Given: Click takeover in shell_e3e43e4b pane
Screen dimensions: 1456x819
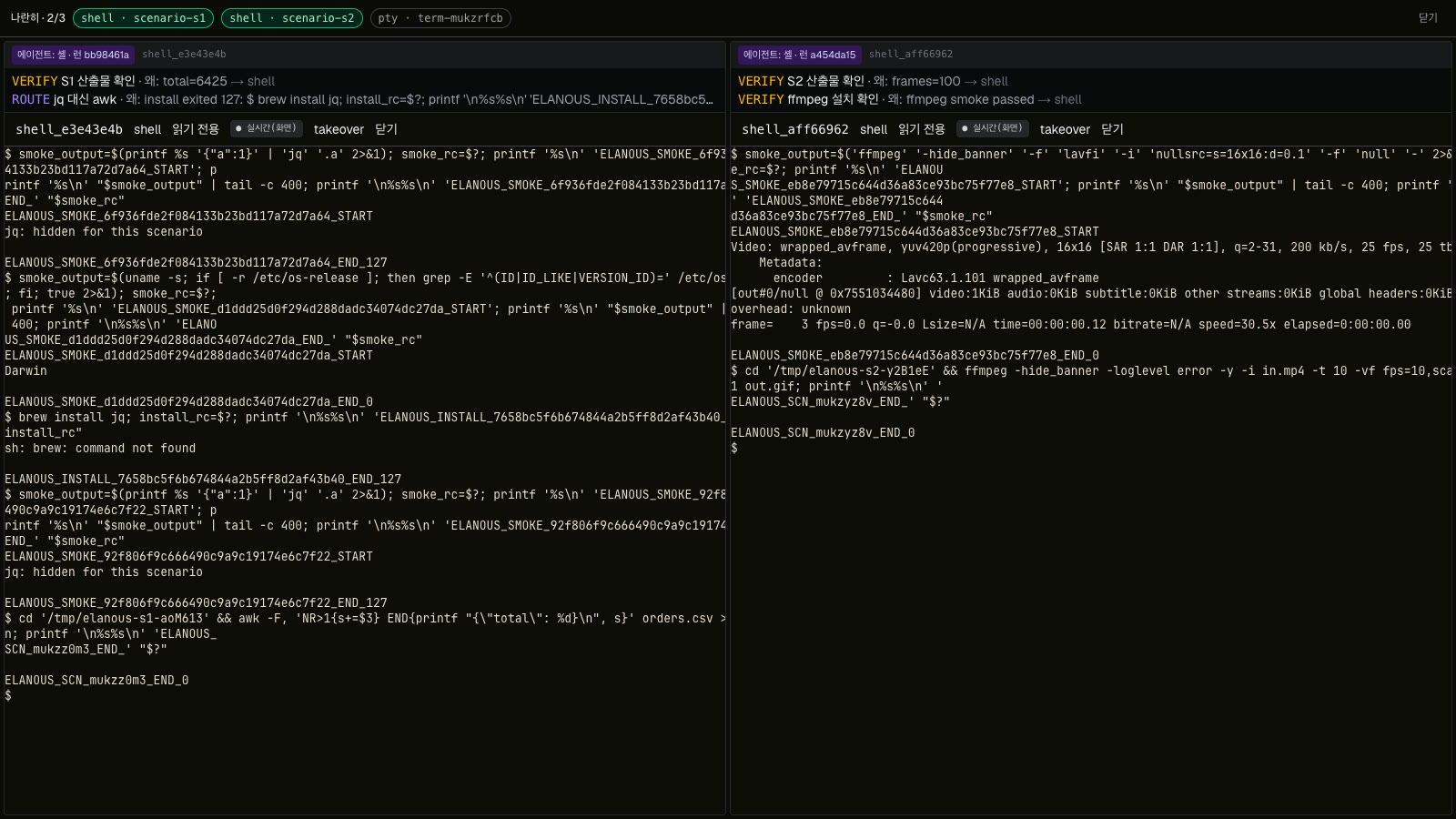Looking at the screenshot, I should click(x=339, y=129).
